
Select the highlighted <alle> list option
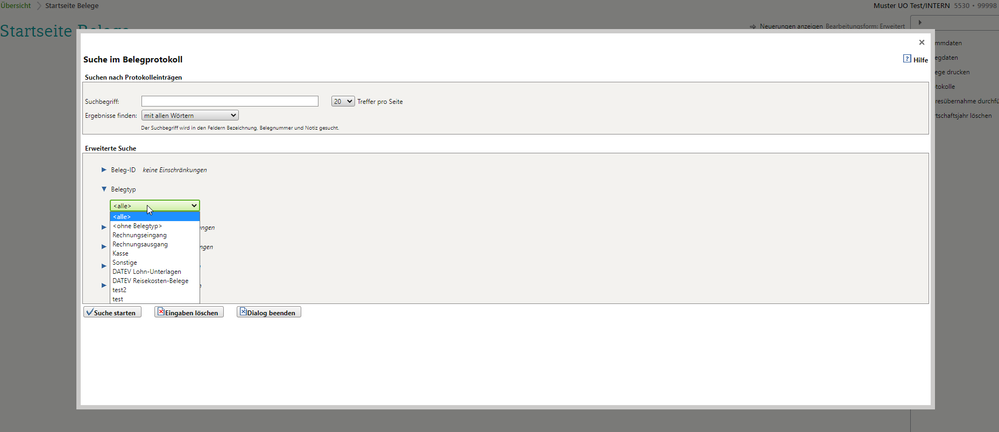pos(155,216)
